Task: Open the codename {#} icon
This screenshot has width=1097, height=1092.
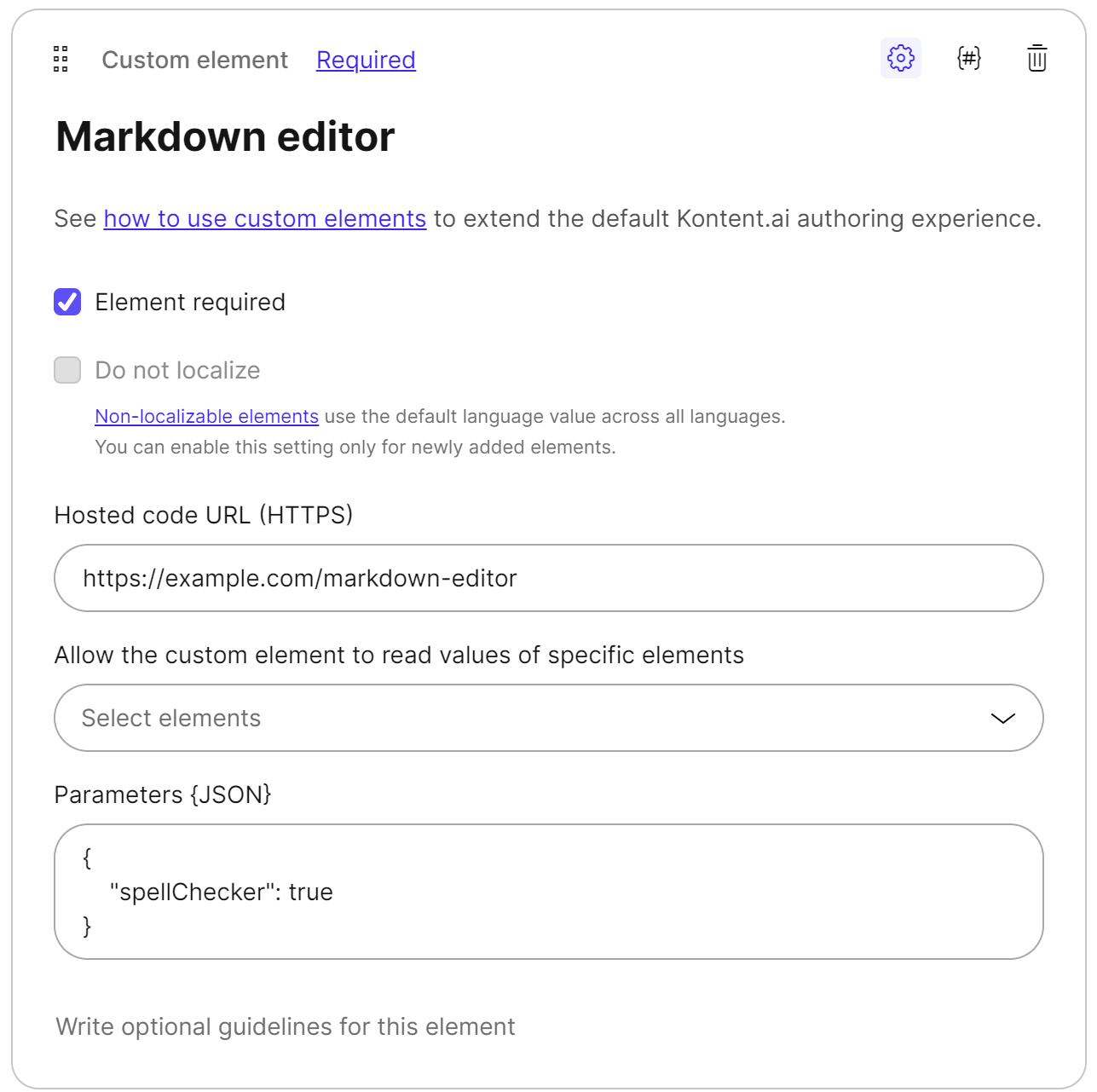Action: [x=969, y=59]
